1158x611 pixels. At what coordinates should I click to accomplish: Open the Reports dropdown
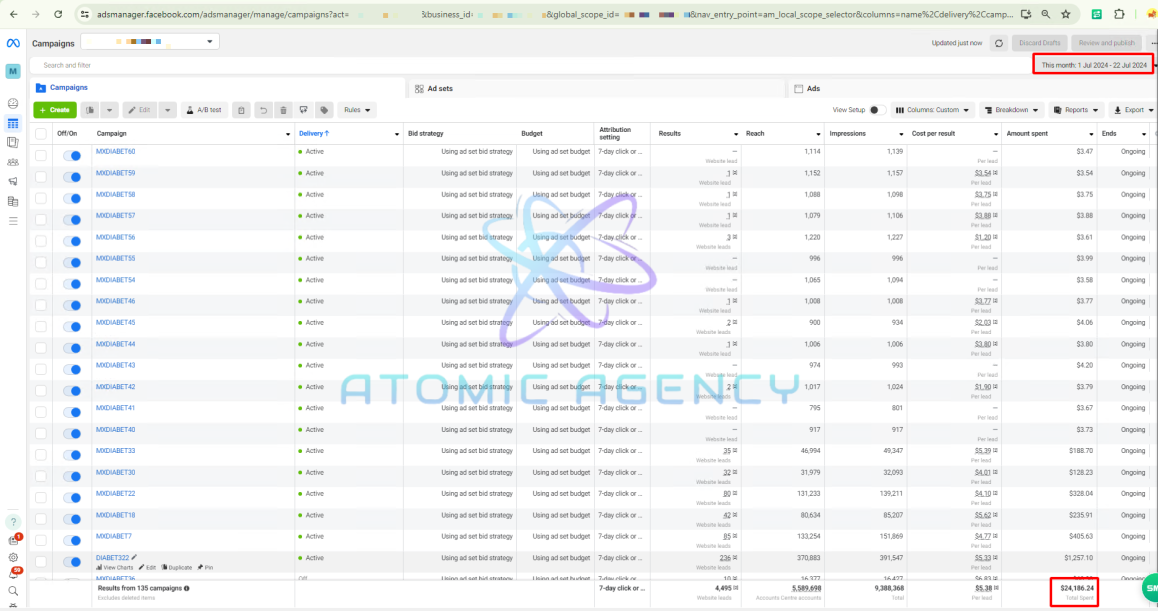pyautogui.click(x=1075, y=110)
